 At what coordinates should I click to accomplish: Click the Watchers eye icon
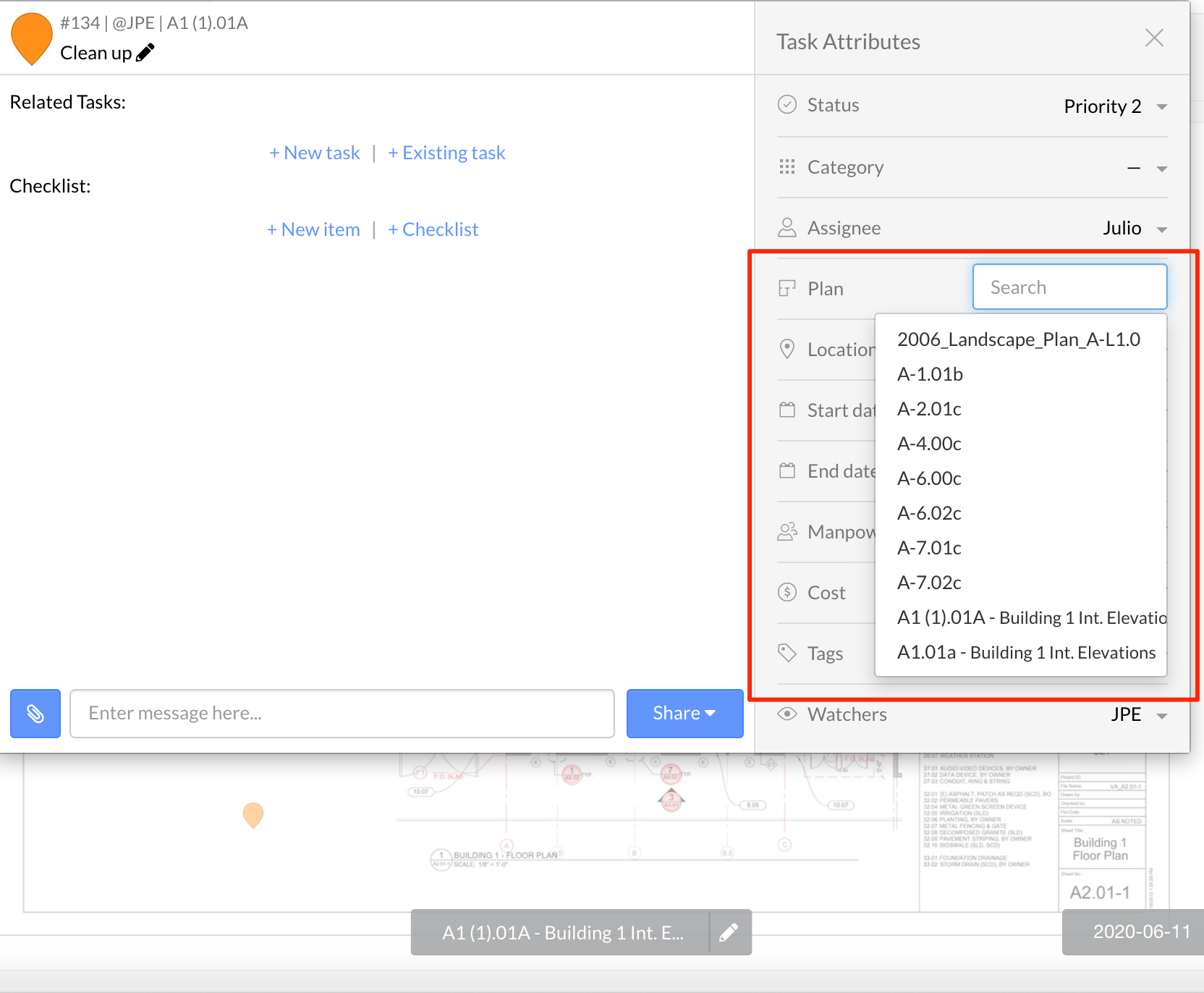[x=787, y=714]
